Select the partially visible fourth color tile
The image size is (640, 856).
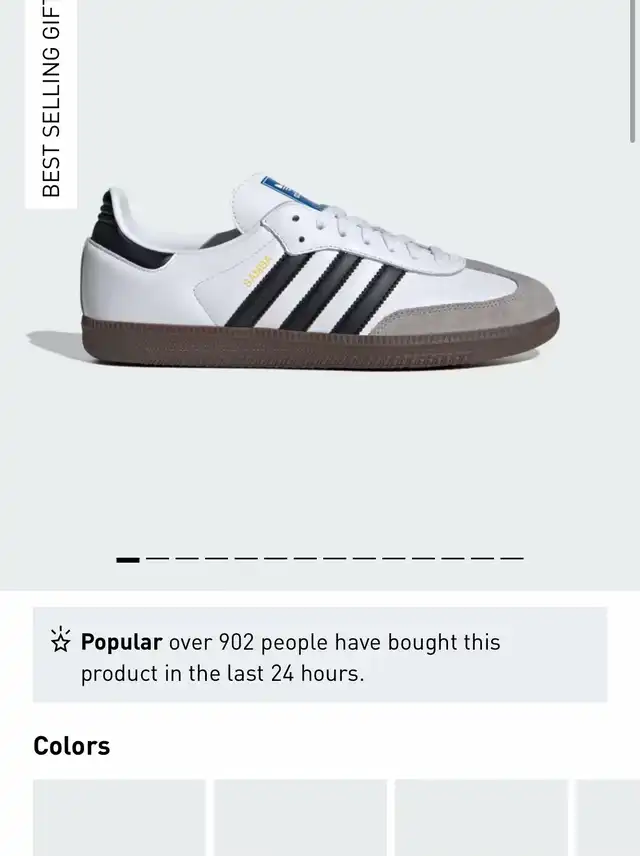coord(608,818)
